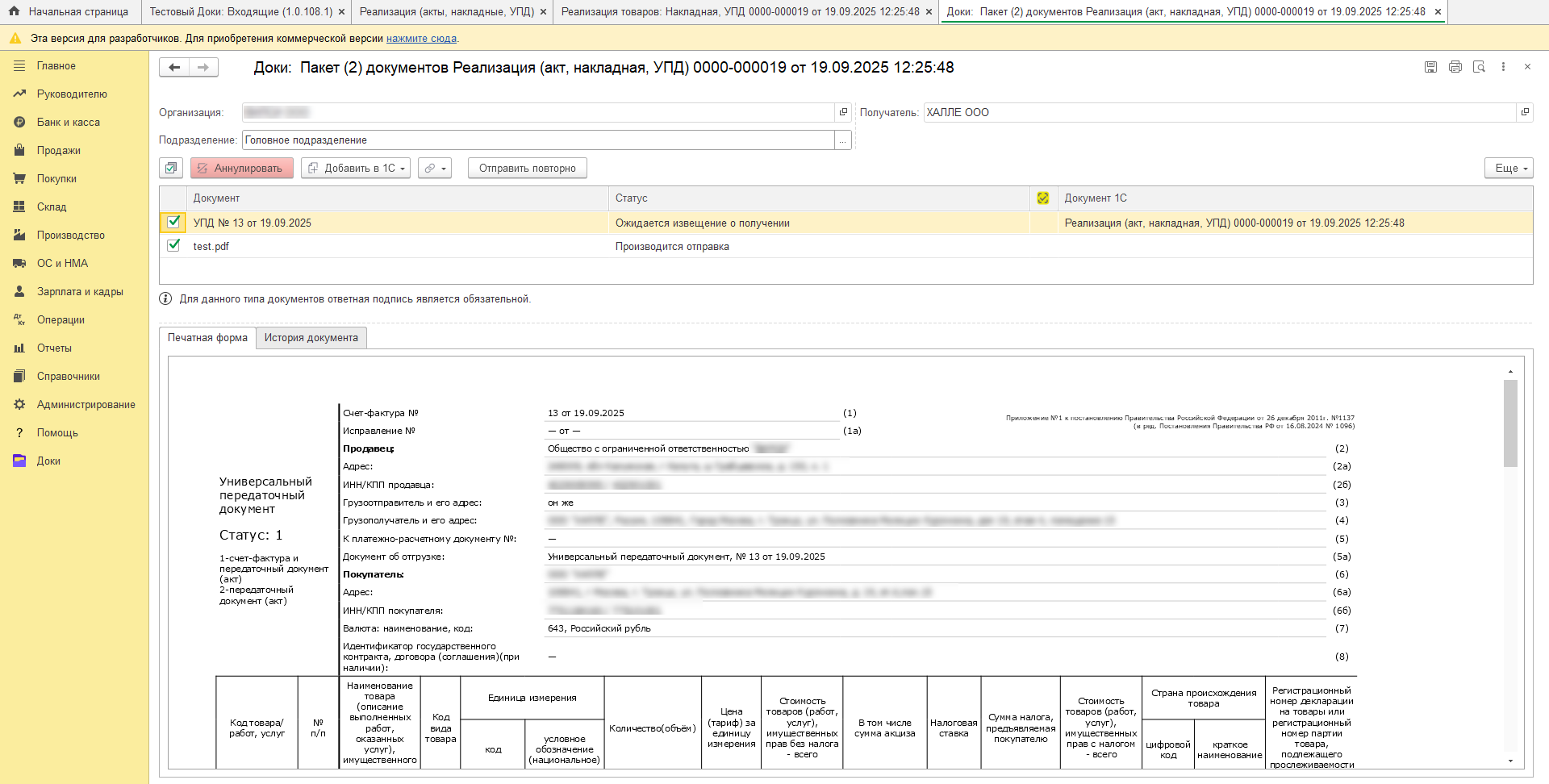
Task: Open the Продажи section in sidebar
Action: [x=58, y=151]
